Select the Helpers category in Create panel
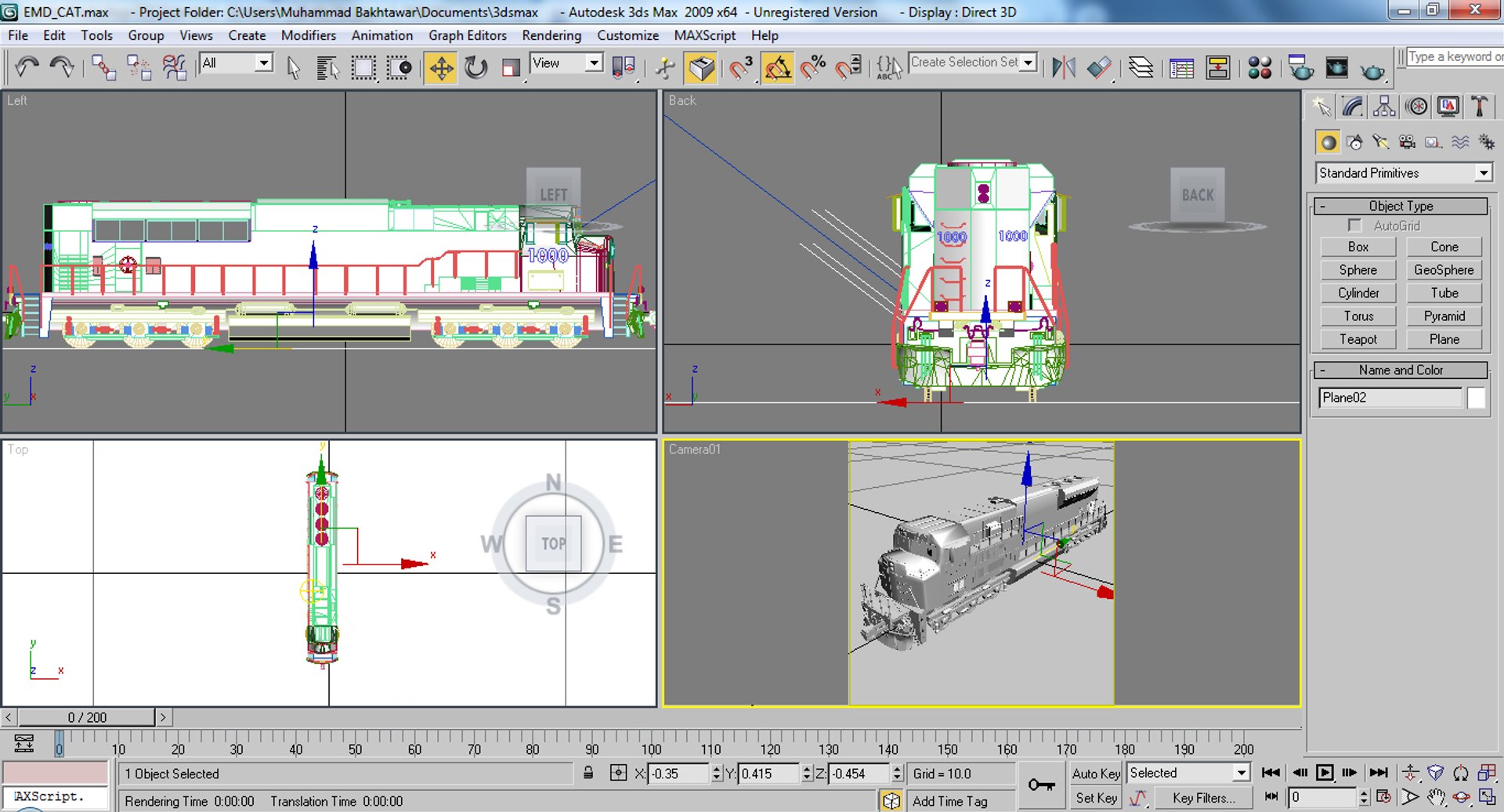Viewport: 1504px width, 812px height. pos(1433,142)
